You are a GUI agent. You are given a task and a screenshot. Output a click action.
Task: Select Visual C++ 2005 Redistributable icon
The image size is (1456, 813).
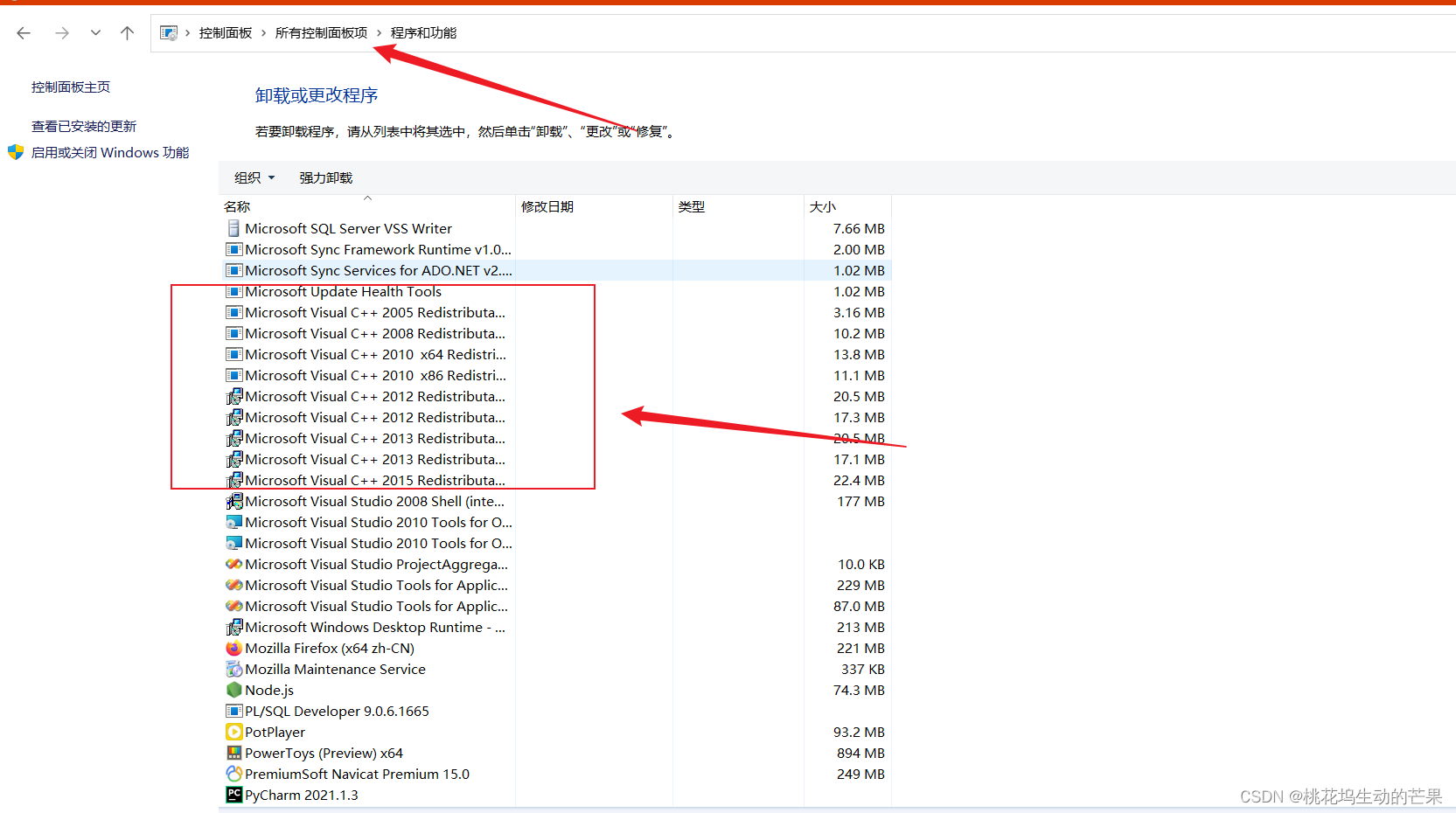pyautogui.click(x=233, y=312)
